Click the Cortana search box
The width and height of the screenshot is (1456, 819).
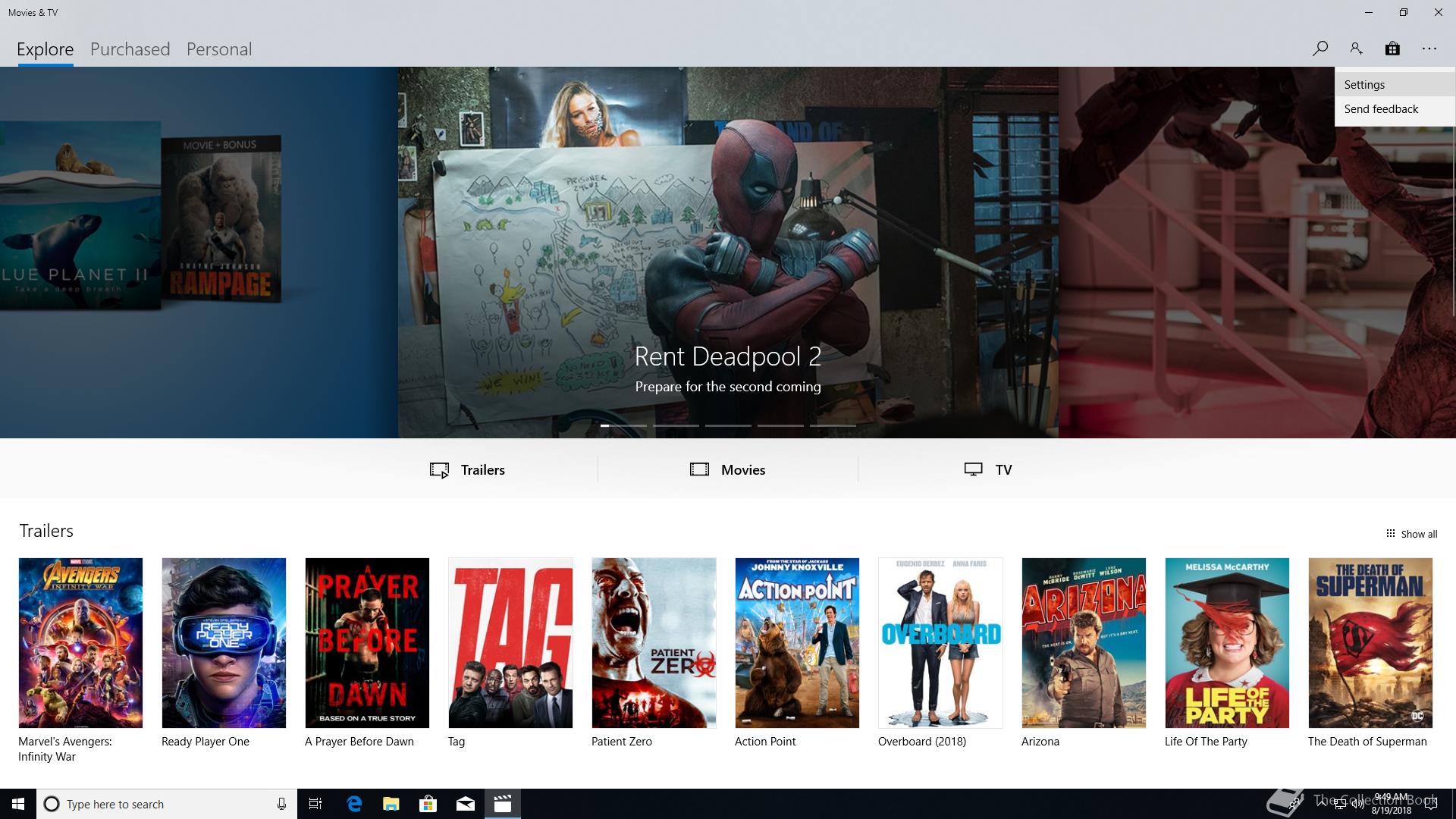click(167, 804)
